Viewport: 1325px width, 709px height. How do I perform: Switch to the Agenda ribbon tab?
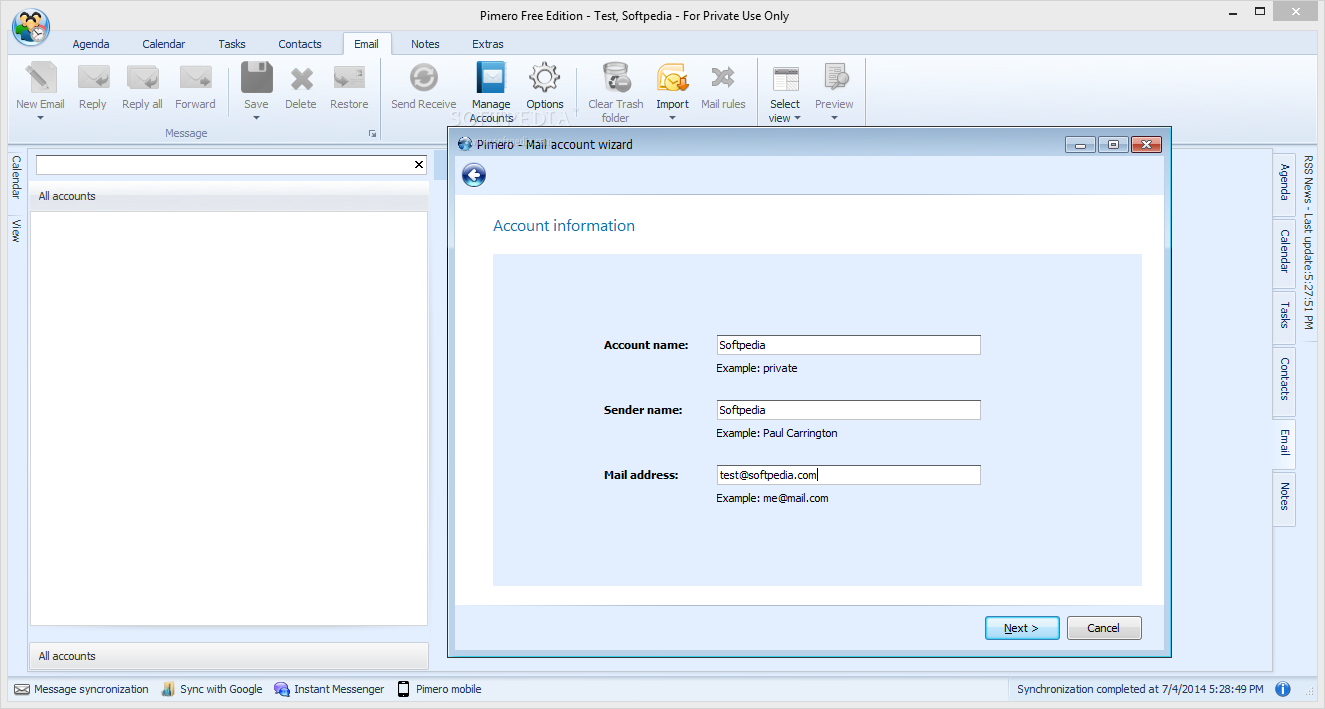tap(91, 44)
